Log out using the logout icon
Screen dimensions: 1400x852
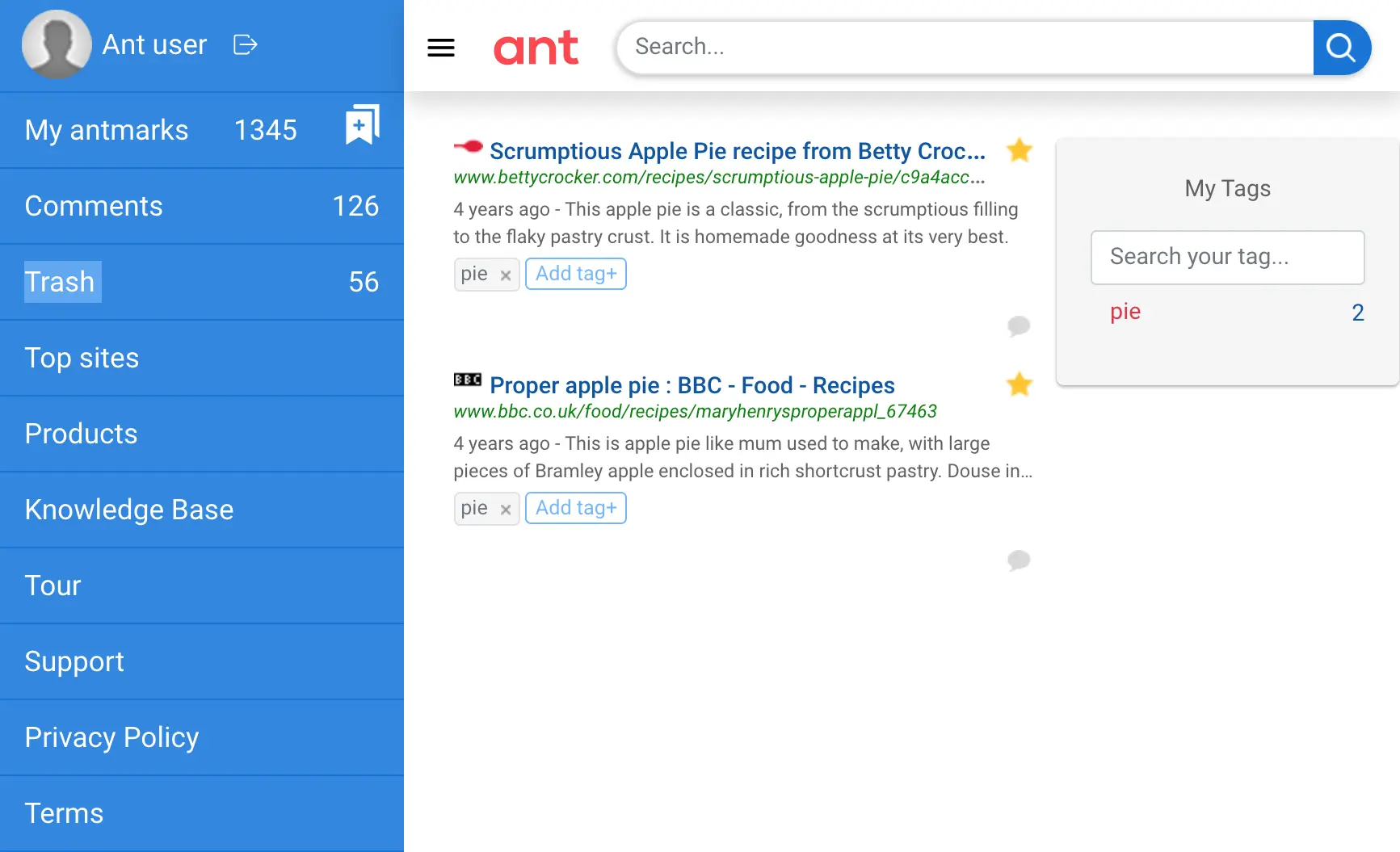(245, 44)
